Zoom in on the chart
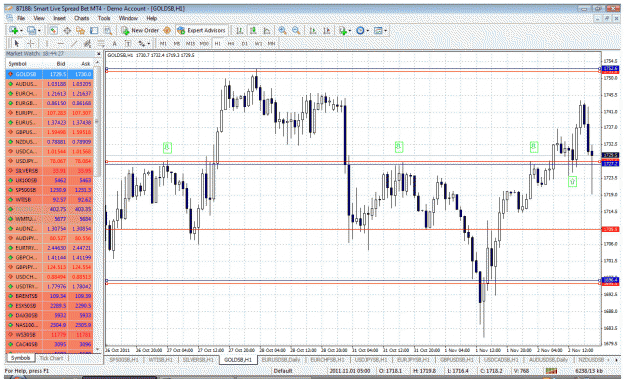Viewport: 625px width, 379px height. coord(283,30)
